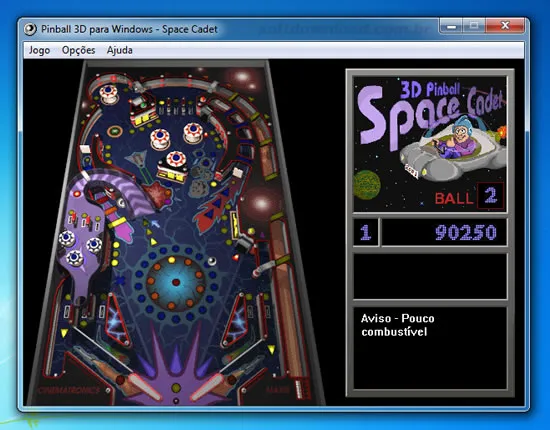Viewport: 550px width, 430px height.
Task: Open the Opções menu
Action: (x=78, y=50)
